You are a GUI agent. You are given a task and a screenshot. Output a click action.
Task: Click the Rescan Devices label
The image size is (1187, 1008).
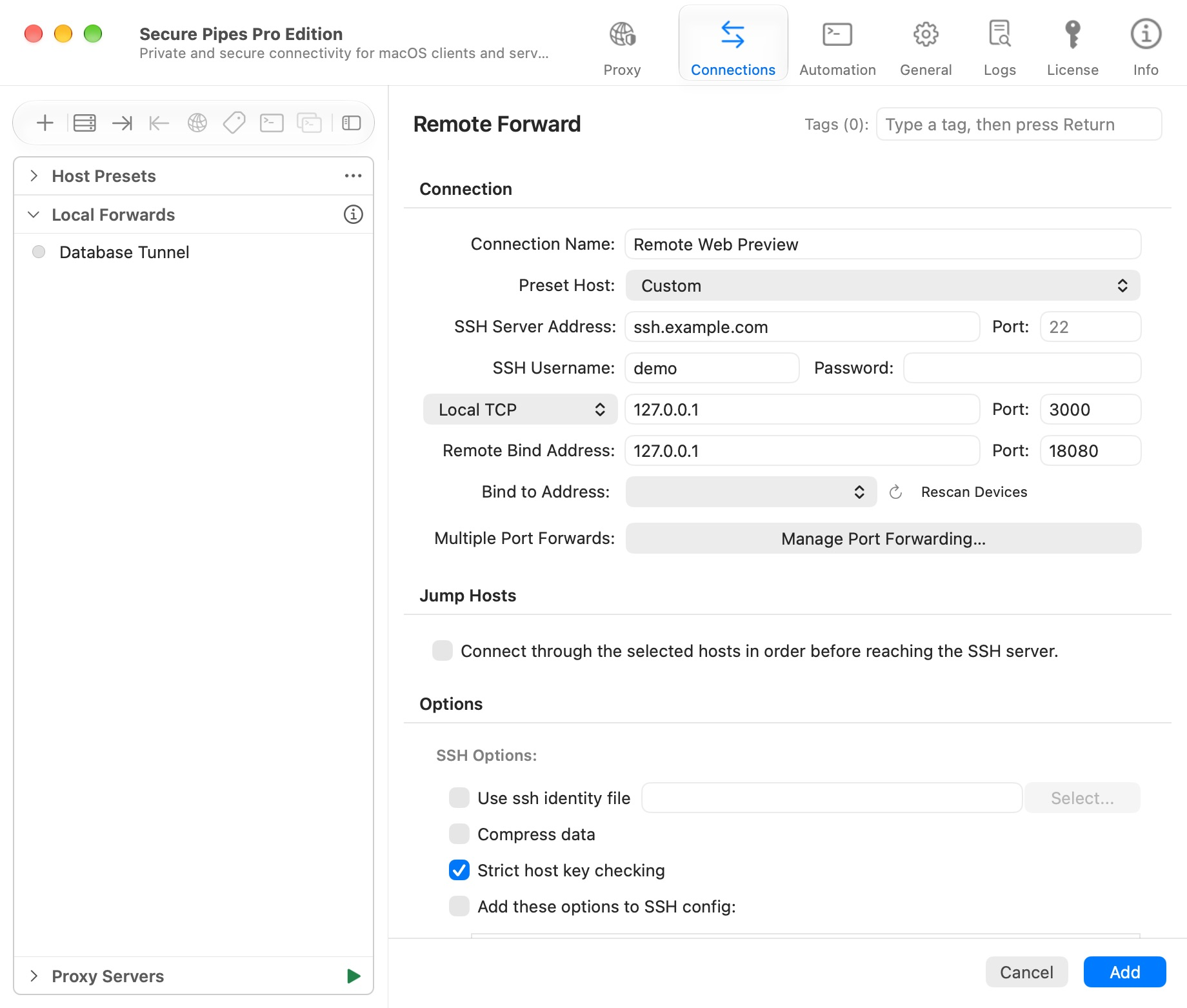[x=974, y=492]
